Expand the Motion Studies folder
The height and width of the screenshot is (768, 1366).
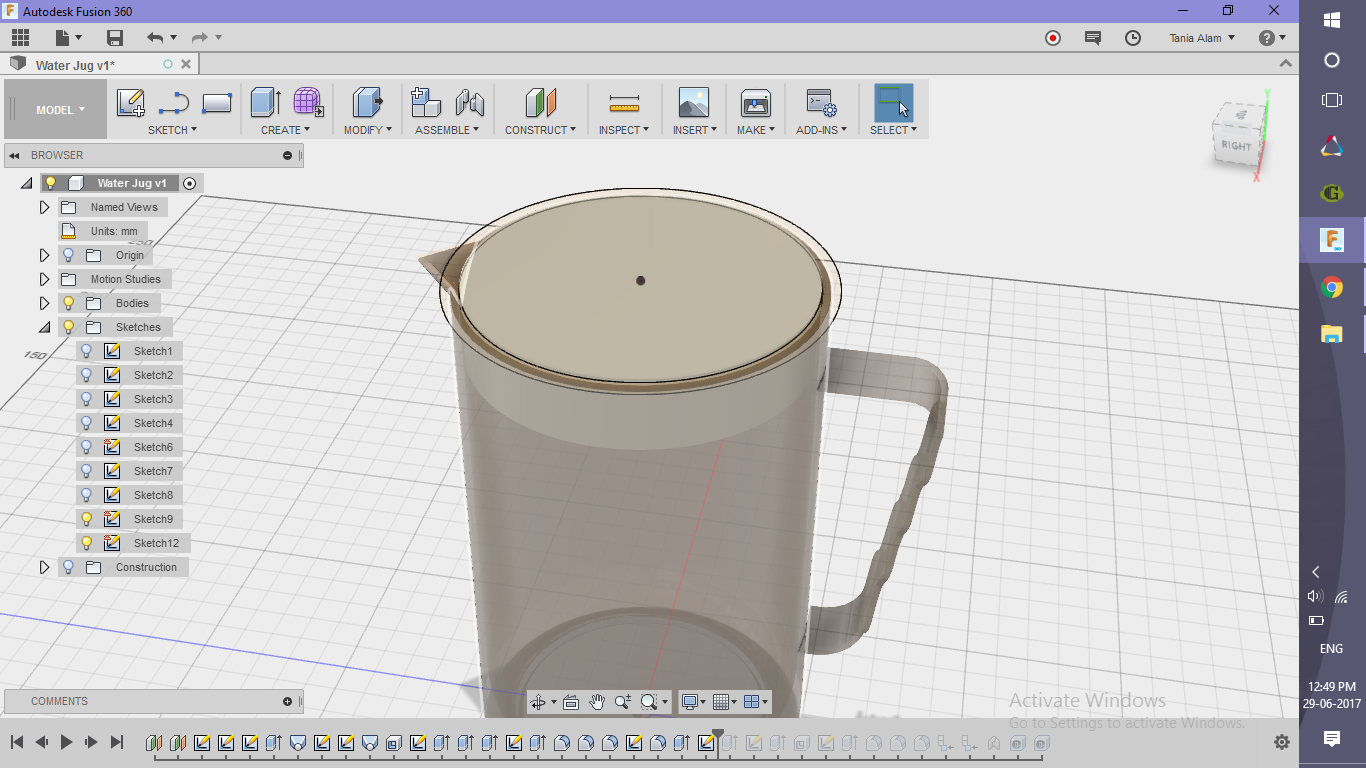pyautogui.click(x=44, y=279)
